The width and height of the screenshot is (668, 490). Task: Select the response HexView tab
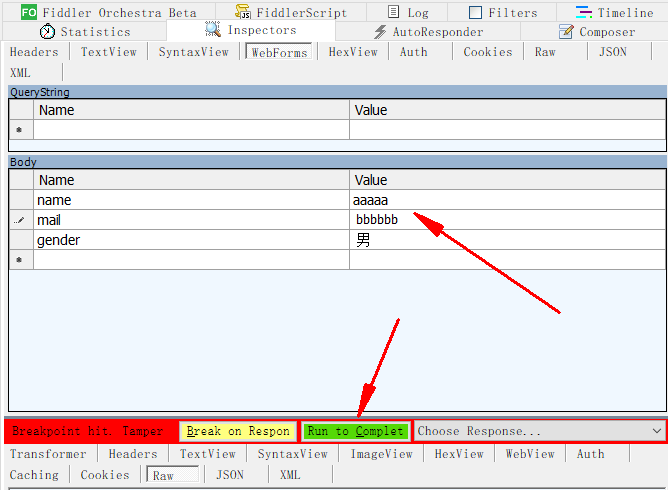click(x=459, y=454)
